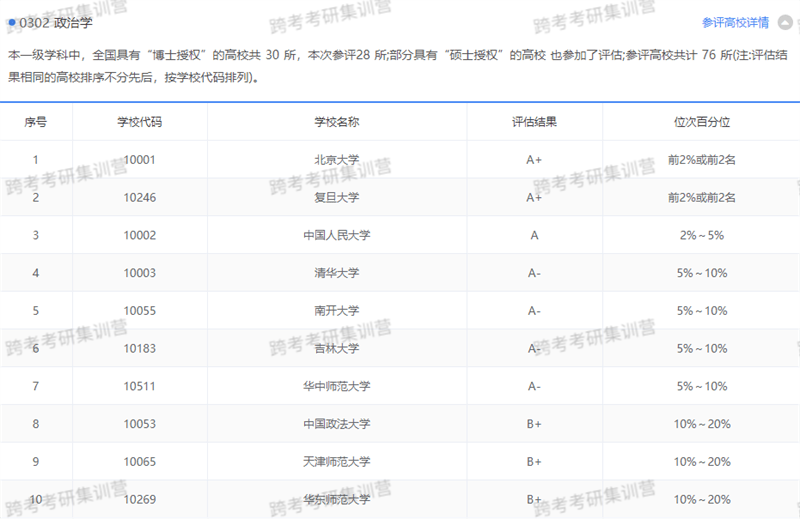Click 5%~10% in 南开大学 row
Viewport: 800px width, 519px height.
tap(702, 311)
